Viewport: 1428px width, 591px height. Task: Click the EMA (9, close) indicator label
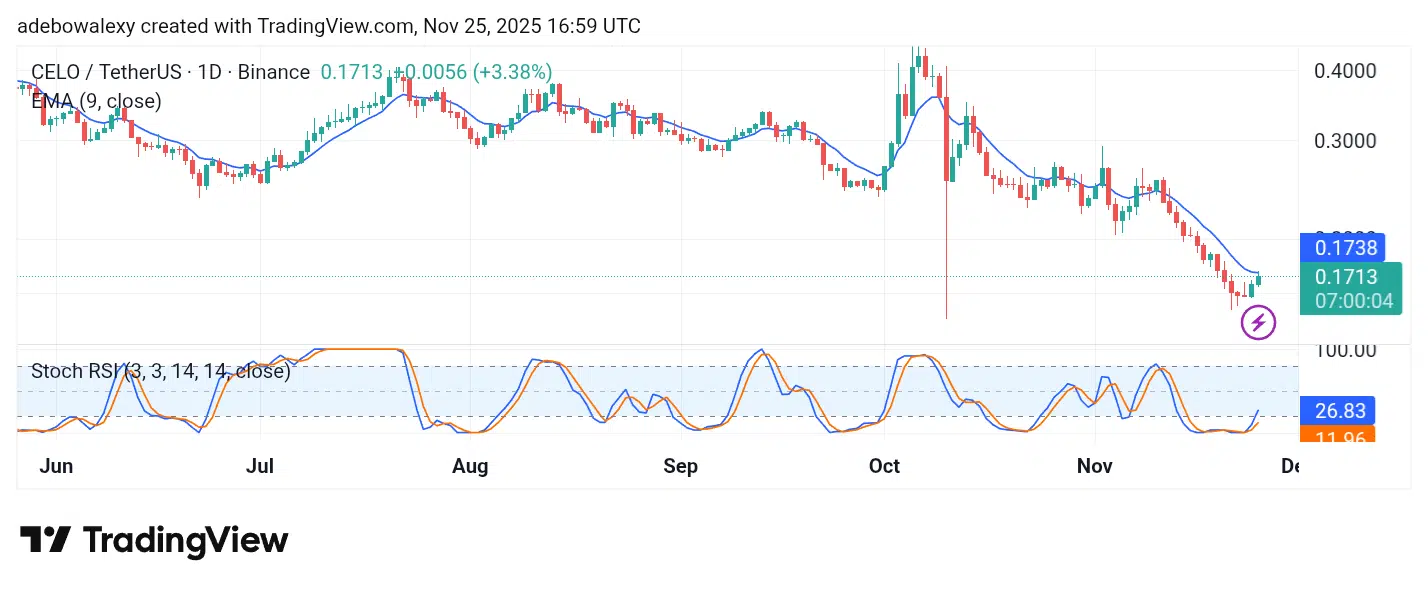(96, 101)
